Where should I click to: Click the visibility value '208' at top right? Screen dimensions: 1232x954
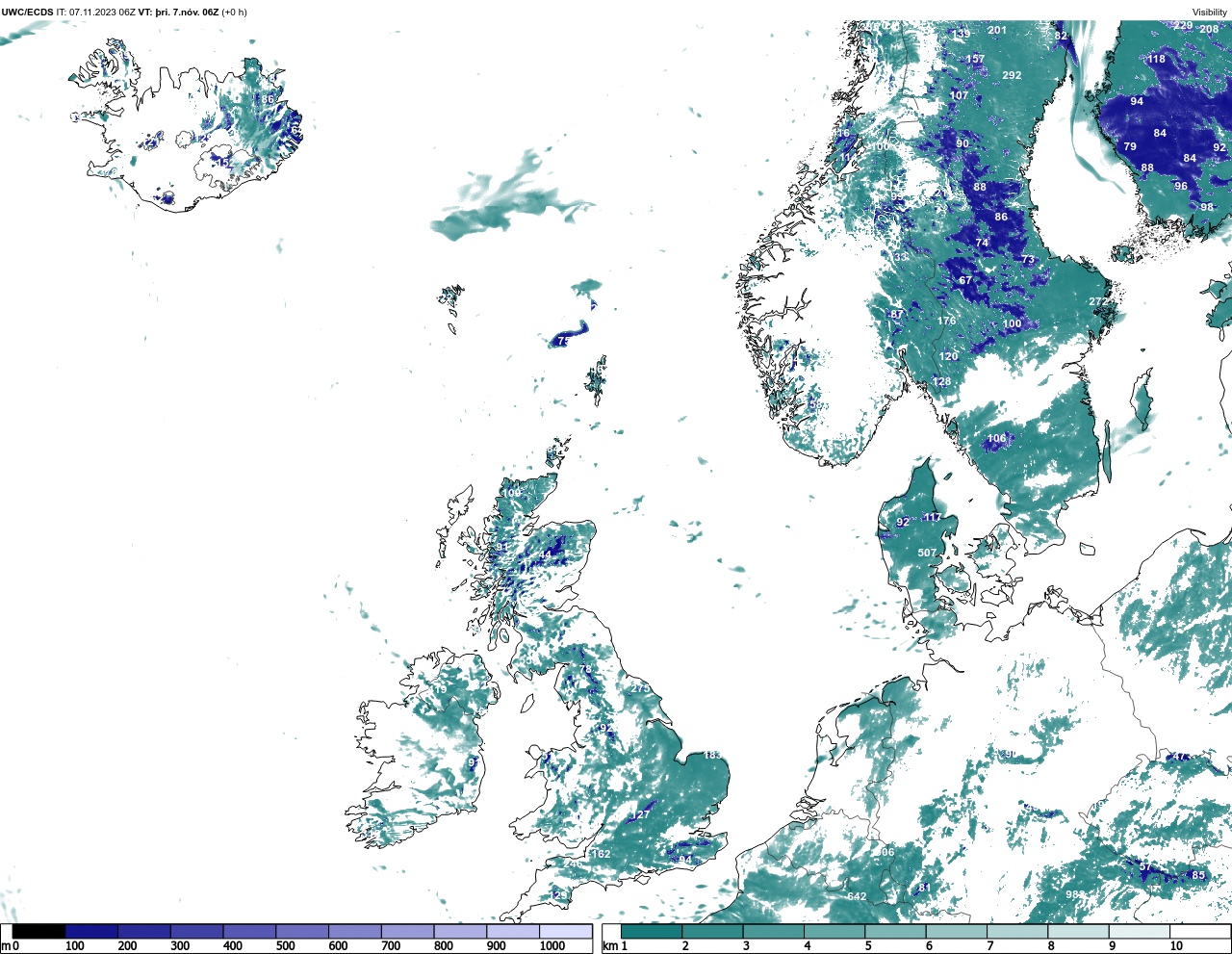click(1209, 29)
